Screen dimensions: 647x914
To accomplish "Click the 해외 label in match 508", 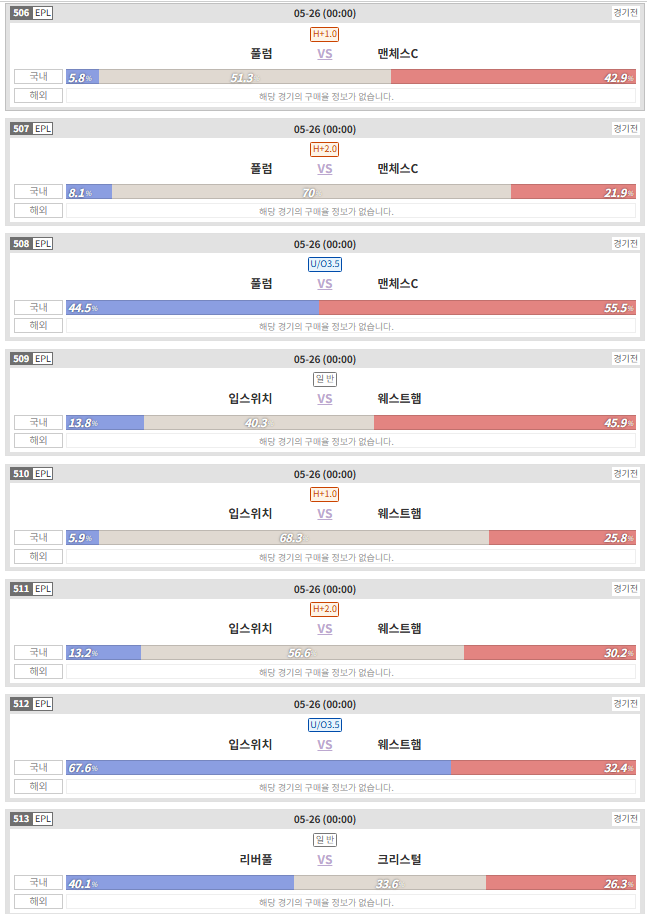I will click(38, 325).
